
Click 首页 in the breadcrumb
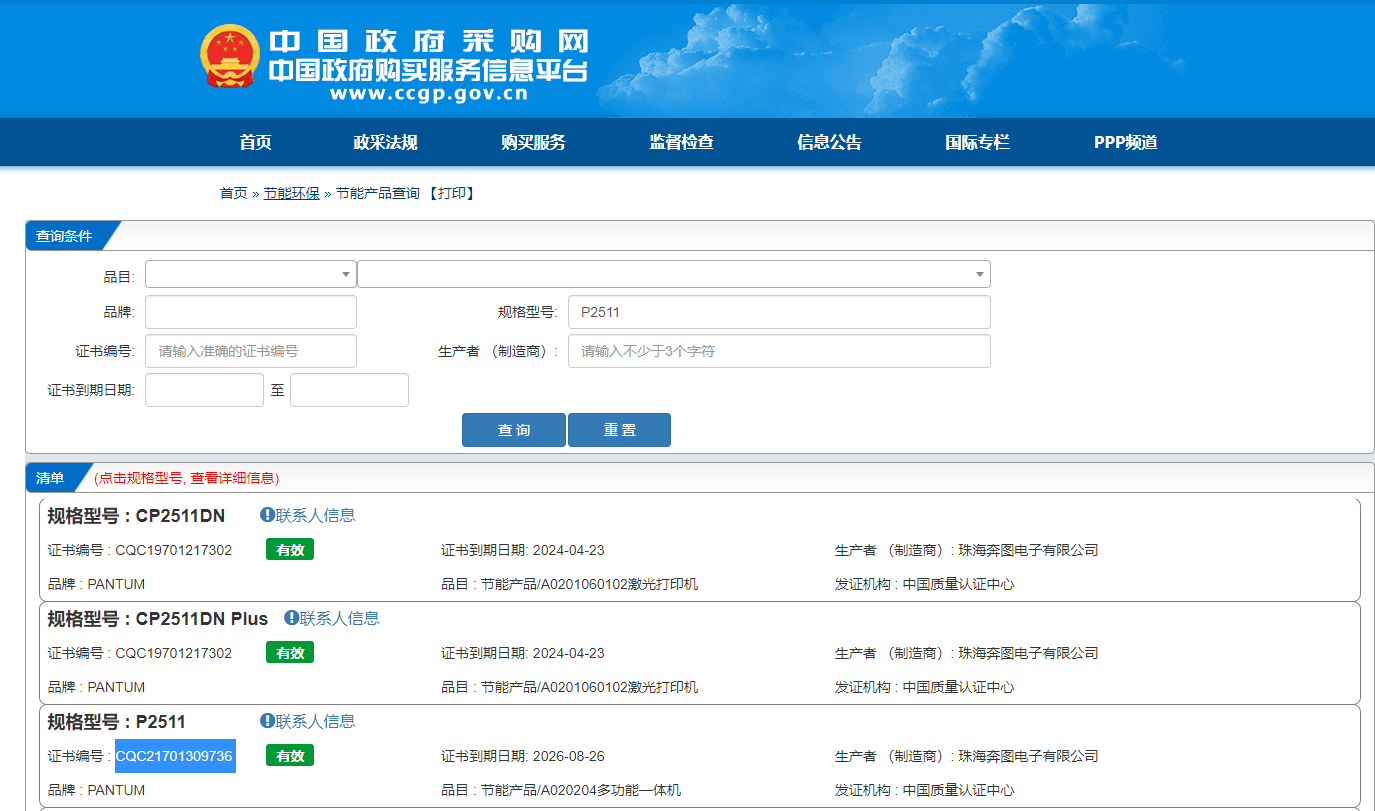233,193
